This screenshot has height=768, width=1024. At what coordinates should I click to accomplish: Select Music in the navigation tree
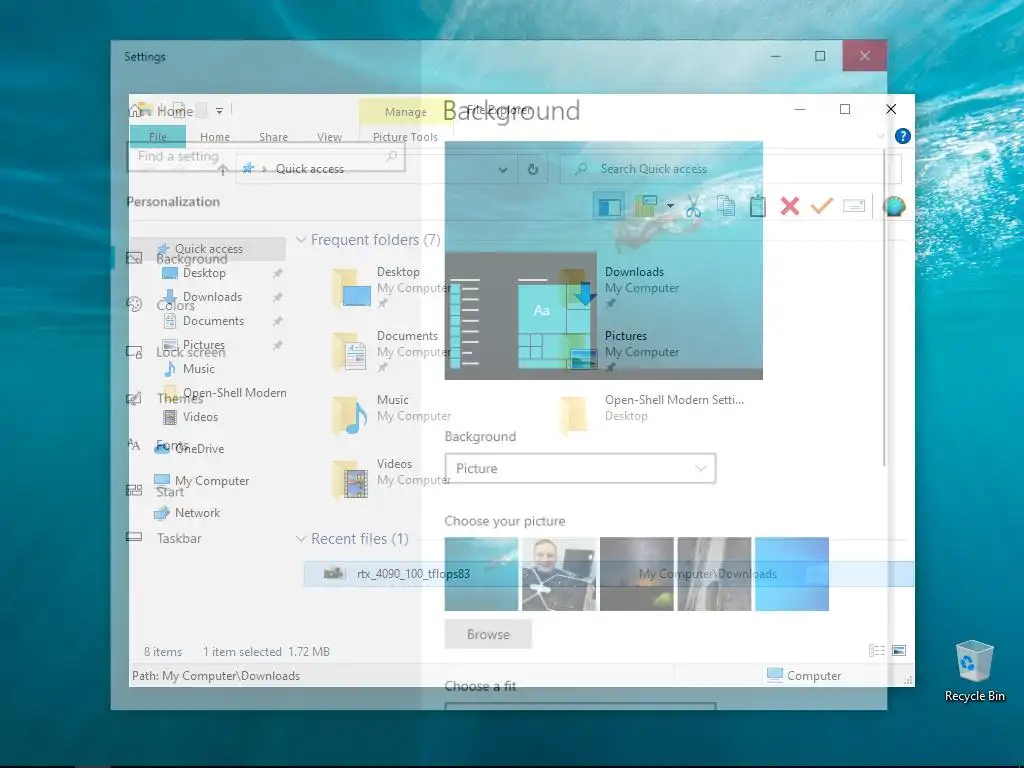click(x=189, y=369)
